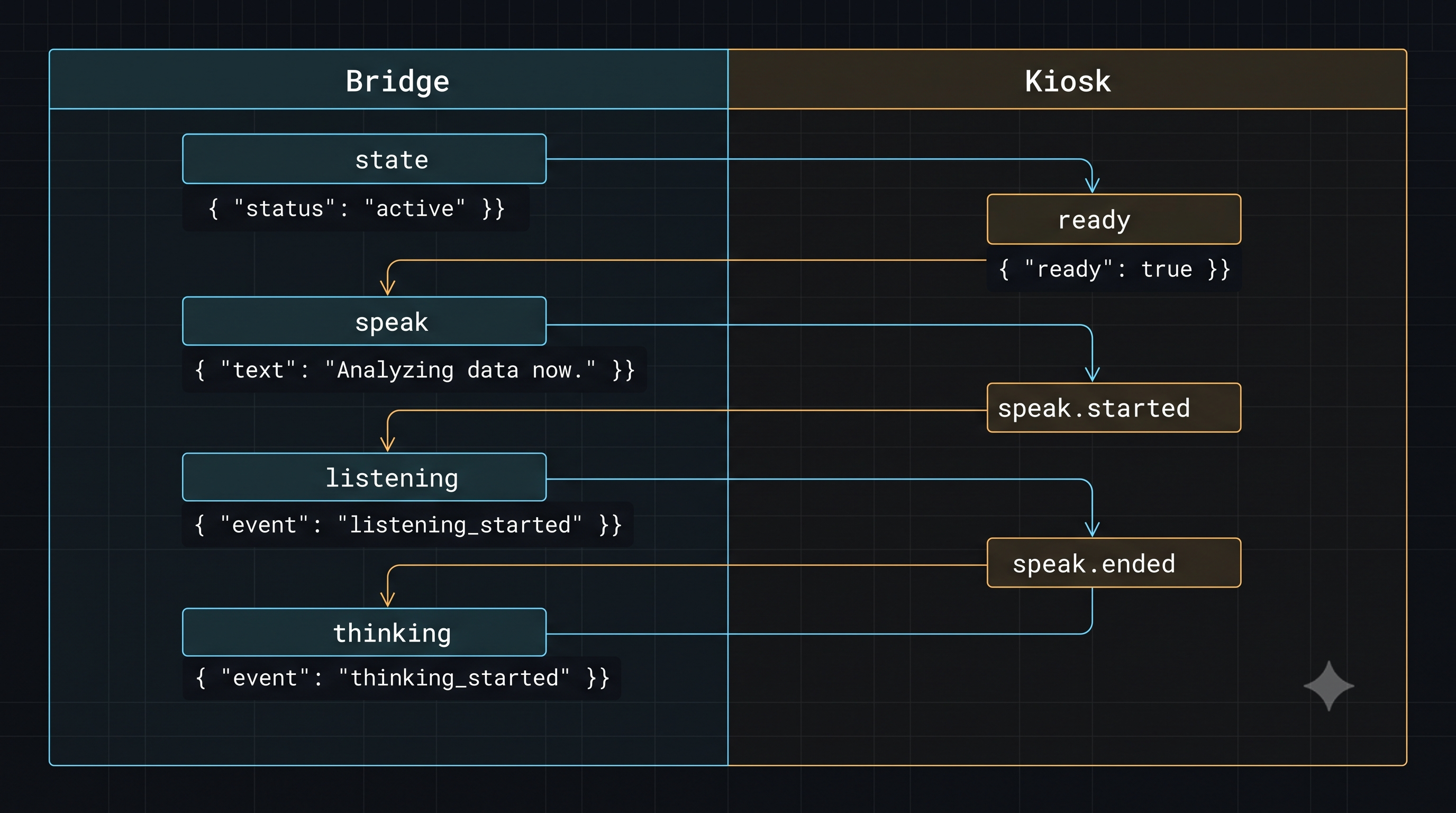The image size is (1456, 813).
Task: Select the thinking message box
Action: [x=364, y=632]
